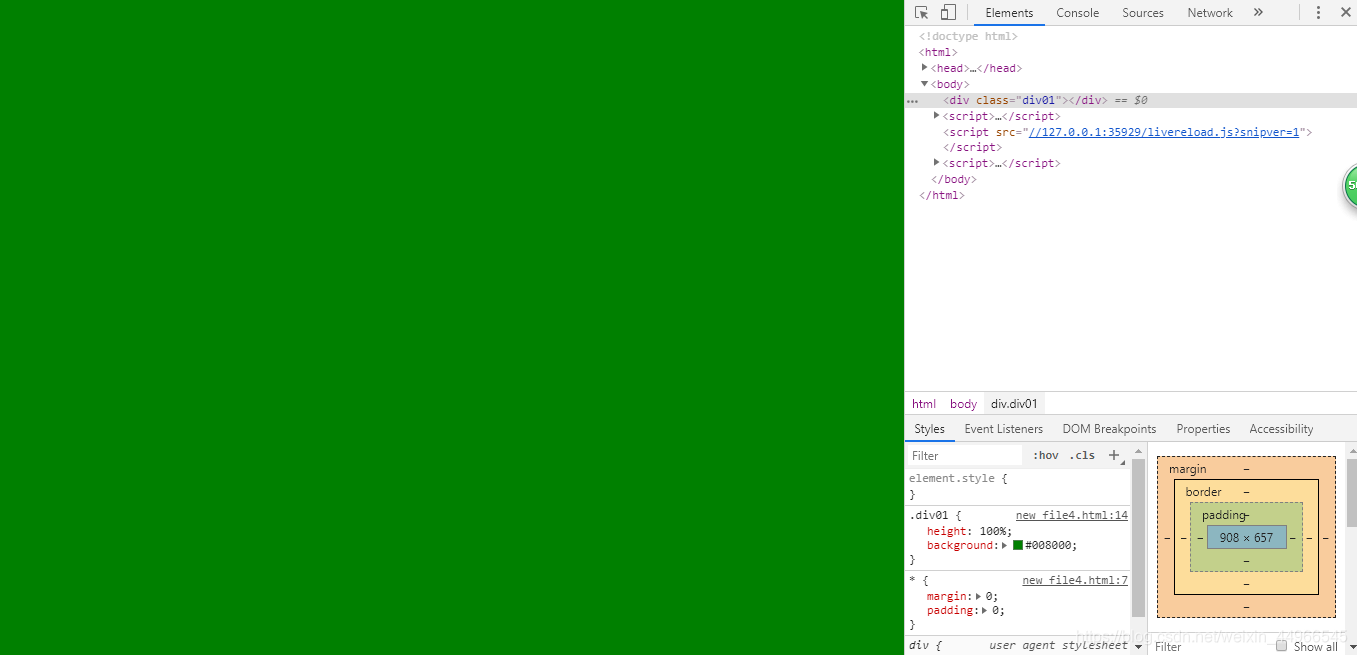Select the closing </body> tag row
The image size is (1357, 655).
point(953,179)
